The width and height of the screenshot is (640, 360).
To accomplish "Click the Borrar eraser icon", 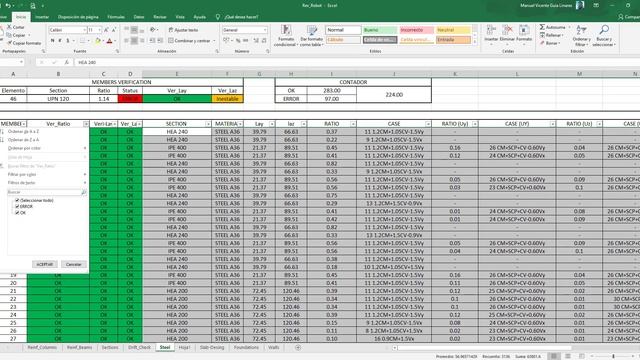I will tap(542, 43).
